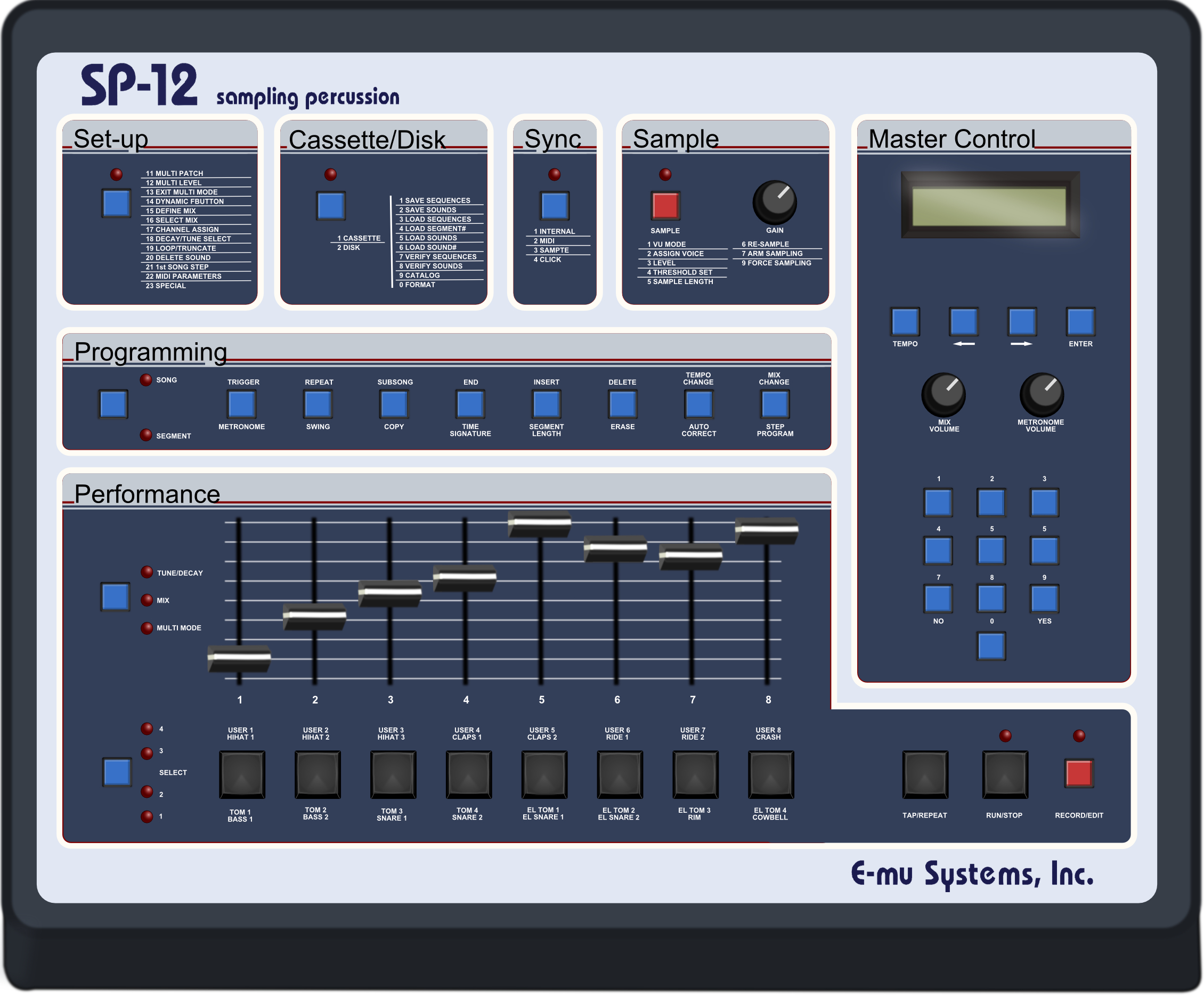The image size is (1204, 995).
Task: Click the slider 8 fader cap
Action: click(x=767, y=531)
